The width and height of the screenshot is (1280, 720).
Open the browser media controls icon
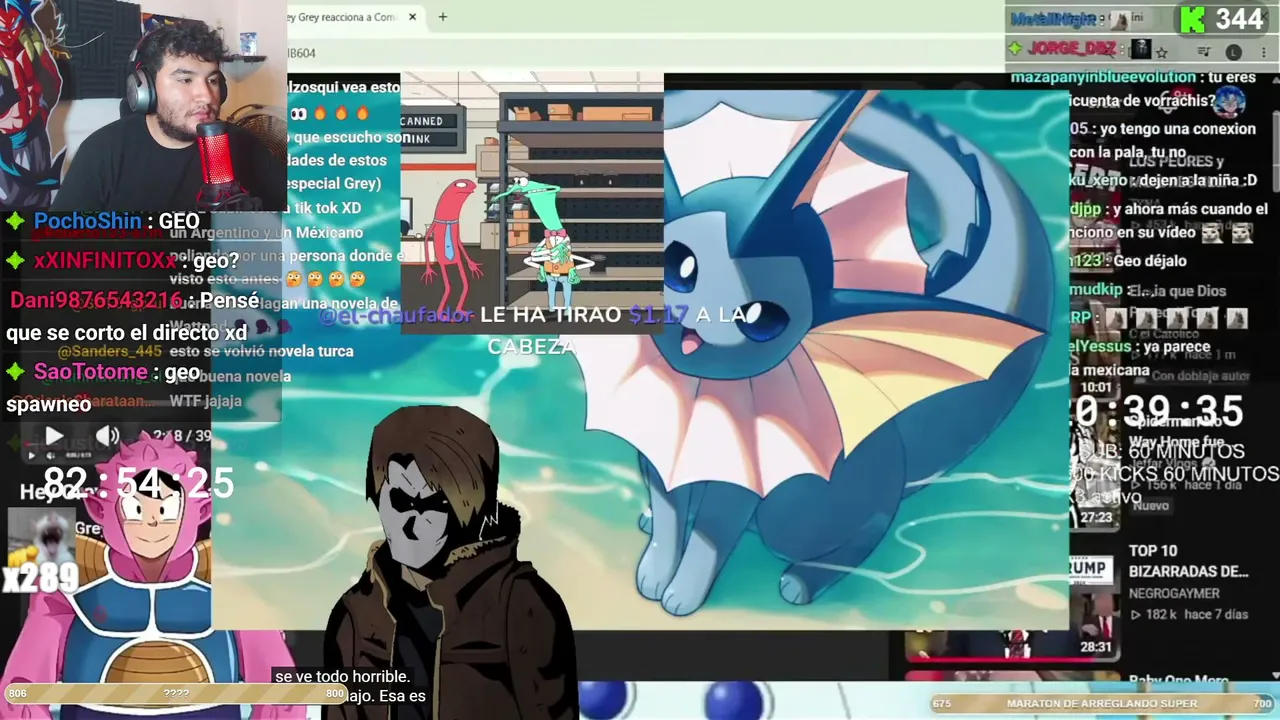point(1204,52)
